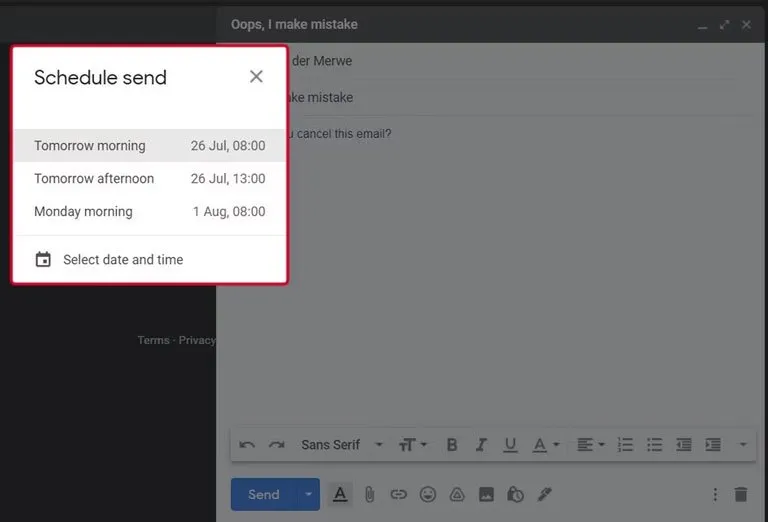Close the Schedule send dialog
Image resolution: width=768 pixels, height=522 pixels.
pos(256,77)
